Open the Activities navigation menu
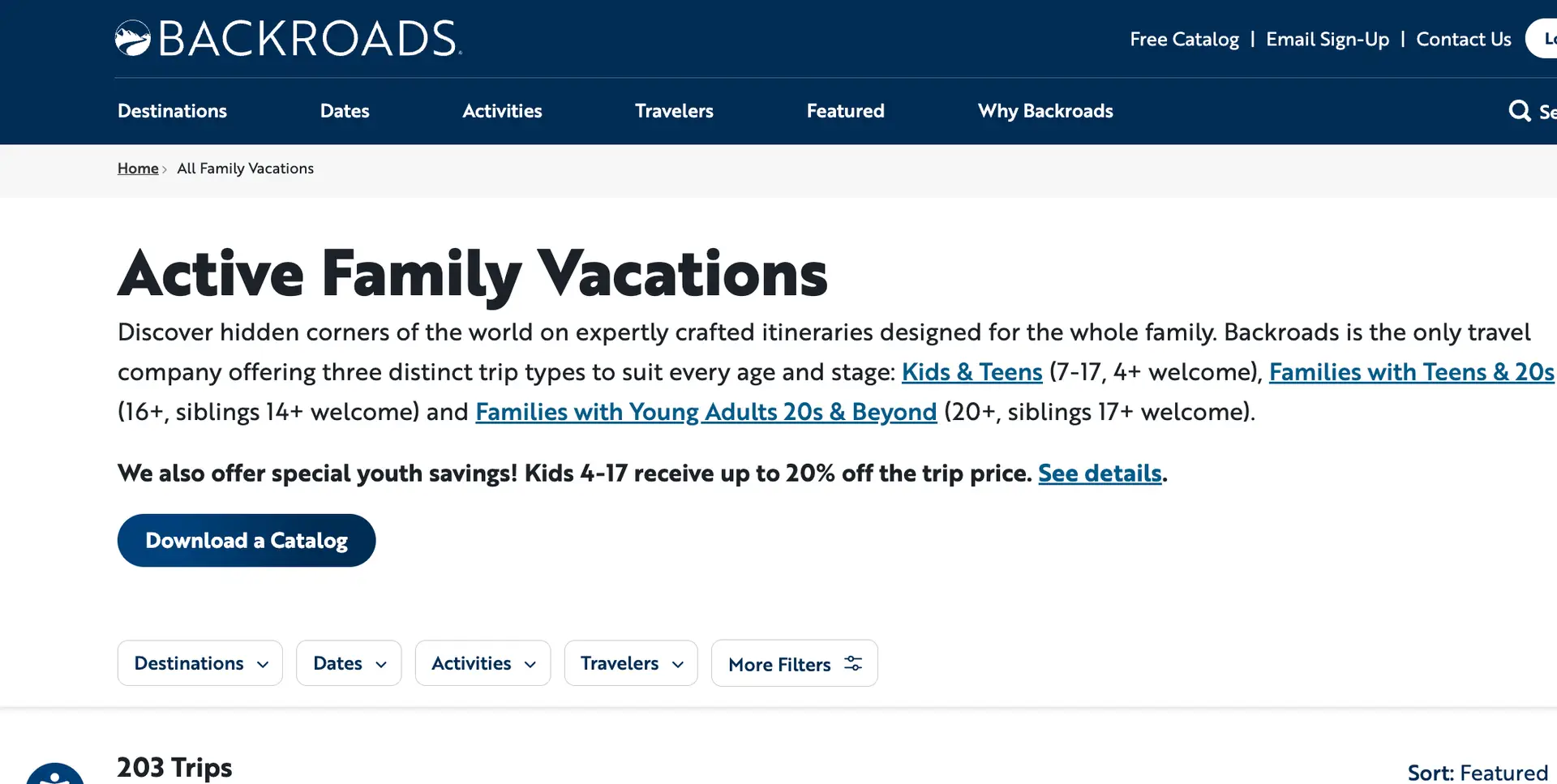The image size is (1557, 784). pos(502,111)
